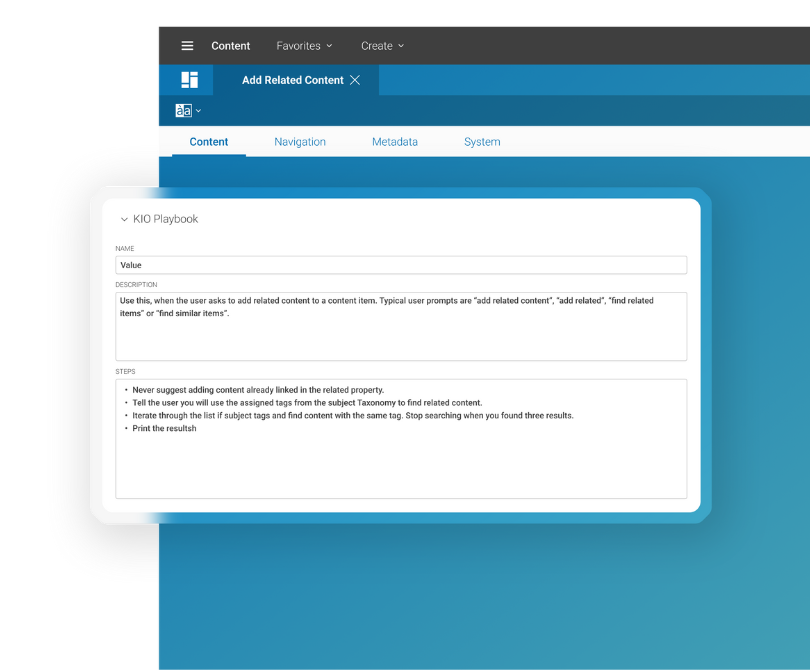This screenshot has width=810, height=670.
Task: Select the Add Related Content tab
Action: coord(292,80)
